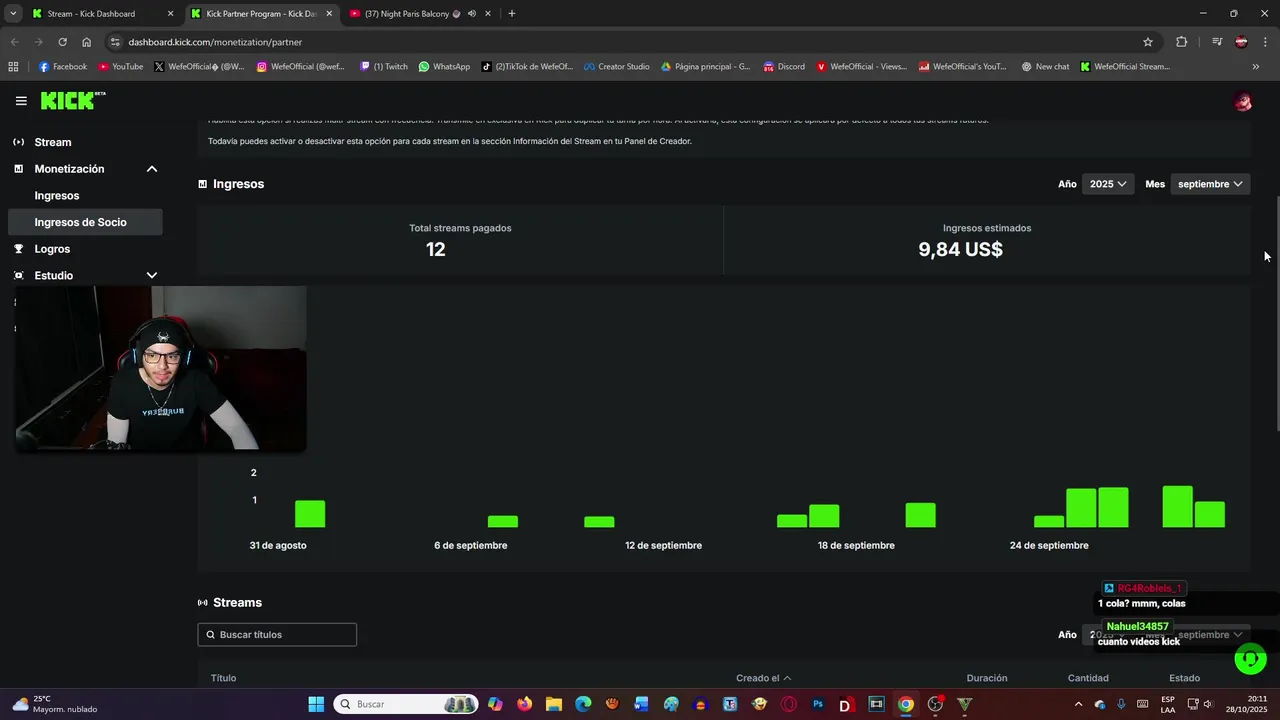This screenshot has width=1280, height=720.
Task: Select the Kick Partner Program tab
Action: click(262, 14)
